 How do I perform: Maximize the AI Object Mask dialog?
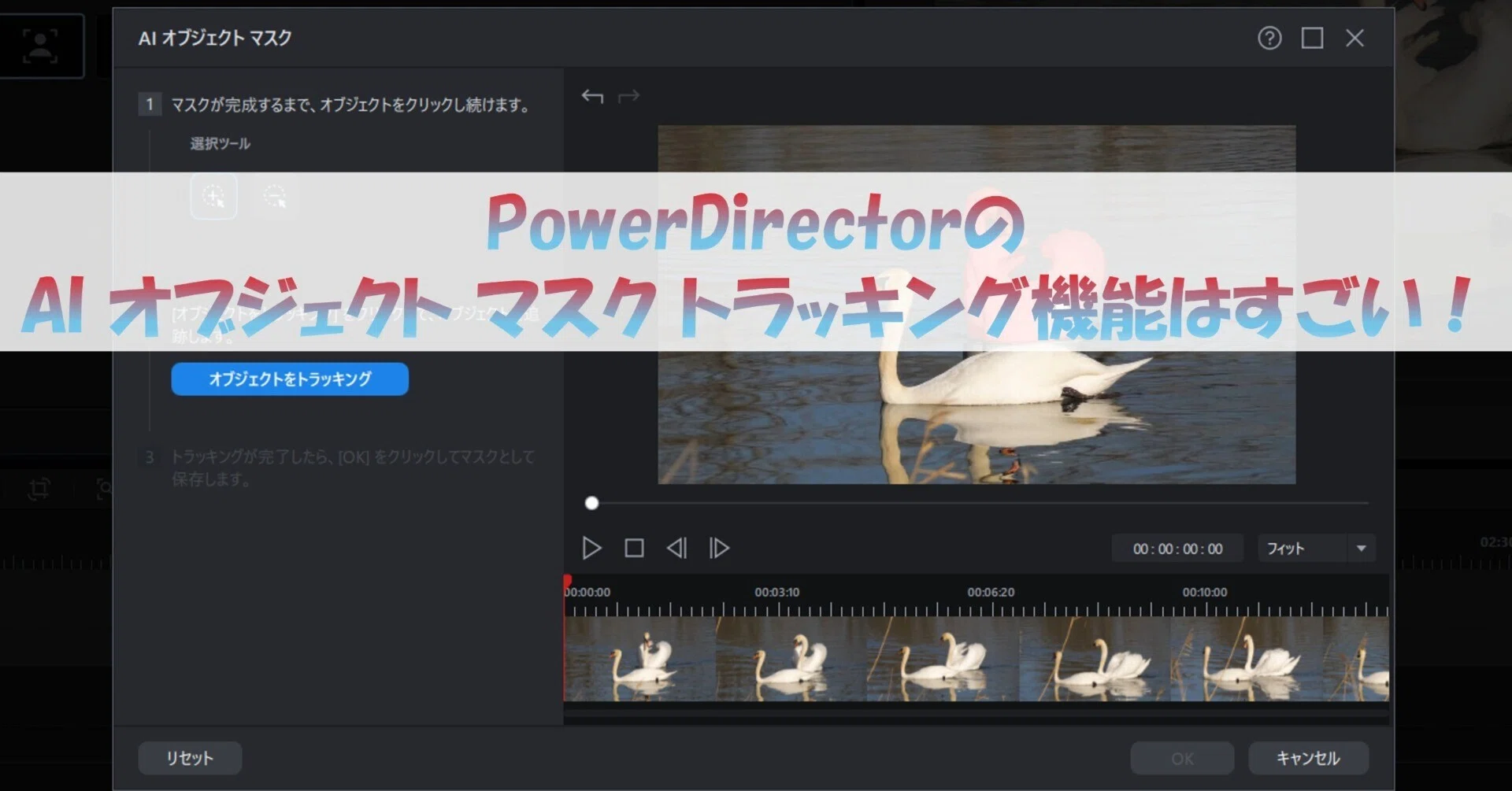click(1312, 38)
